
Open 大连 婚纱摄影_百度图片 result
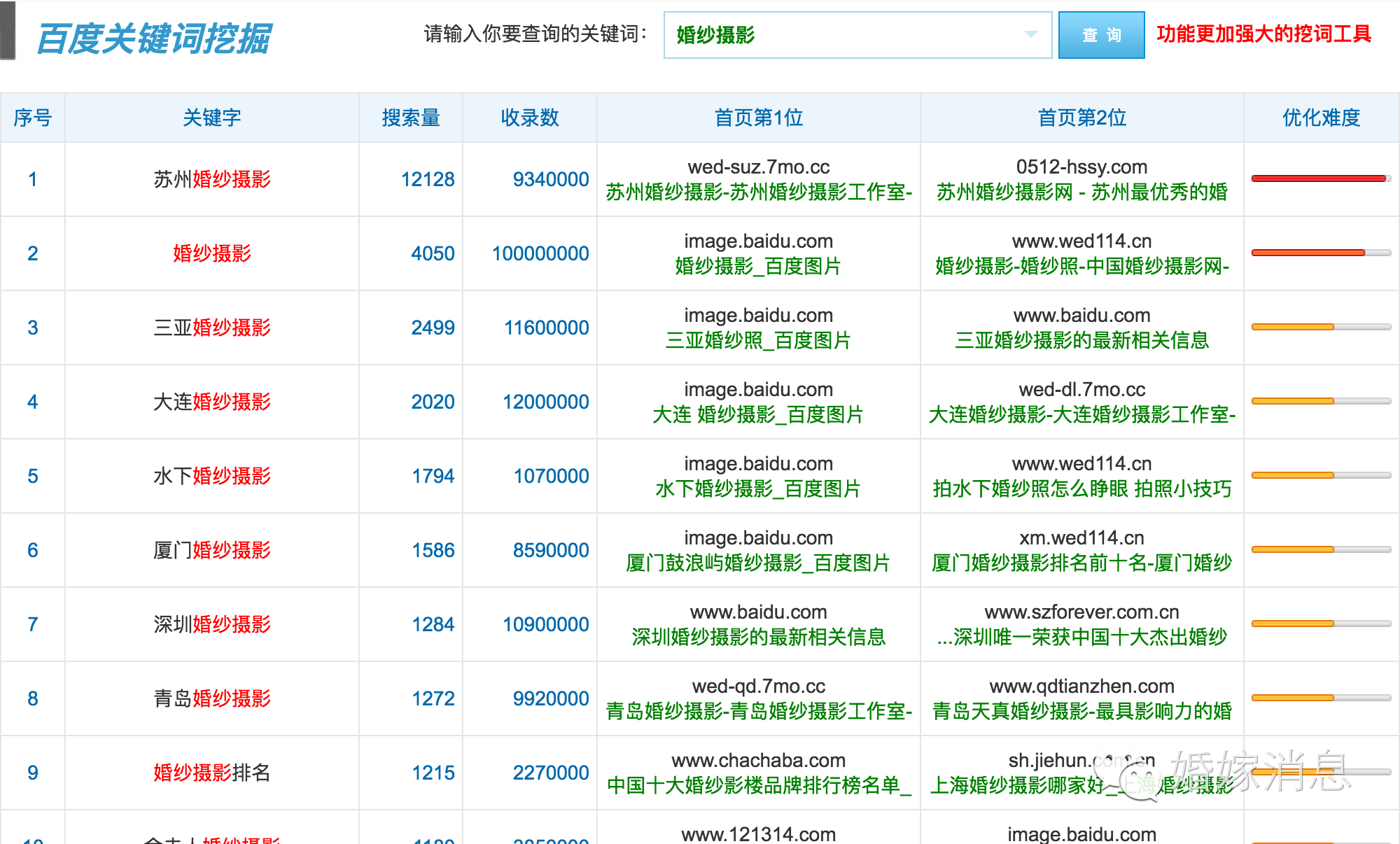[x=759, y=415]
